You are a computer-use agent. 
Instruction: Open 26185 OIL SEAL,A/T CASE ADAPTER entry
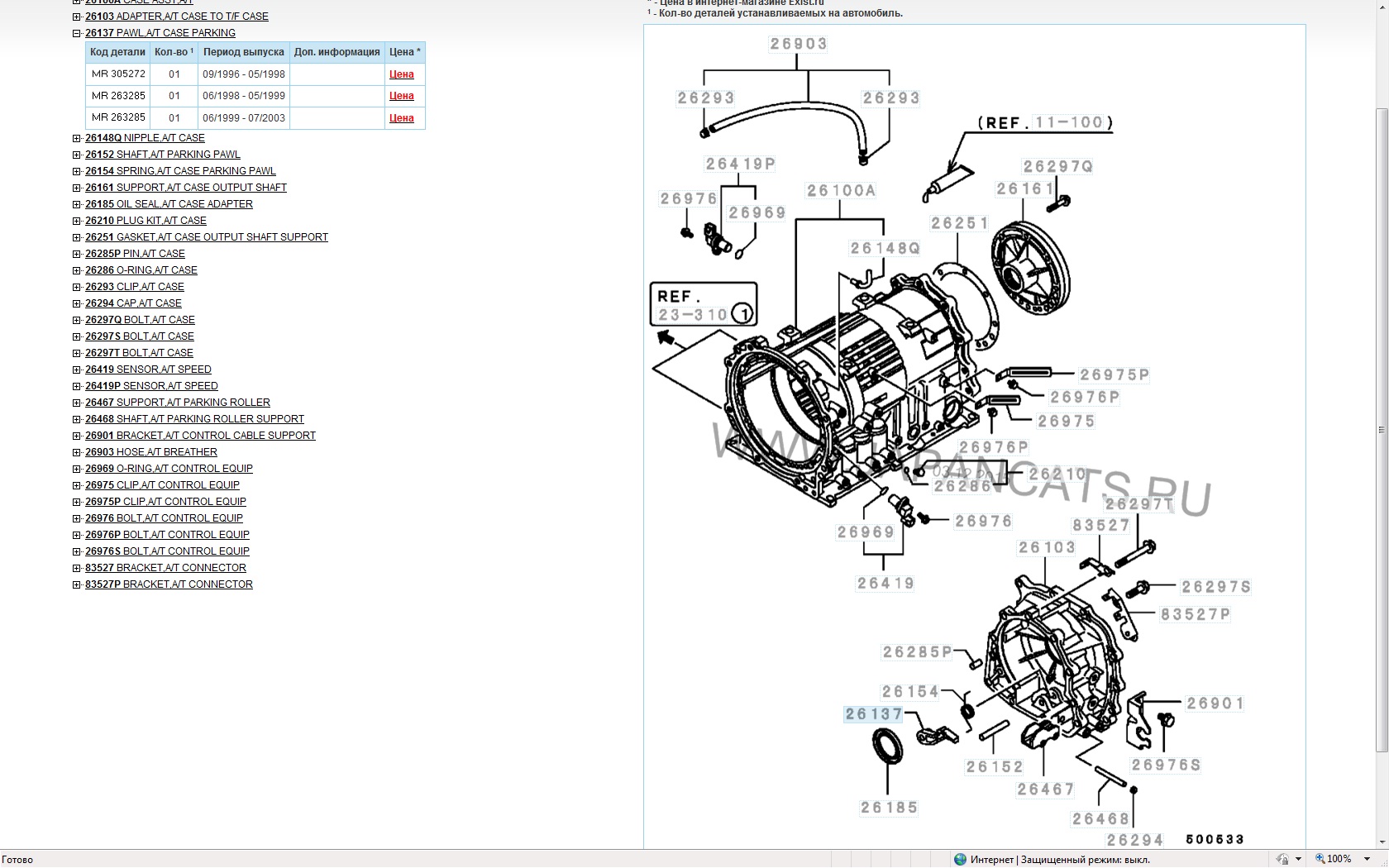coord(169,204)
